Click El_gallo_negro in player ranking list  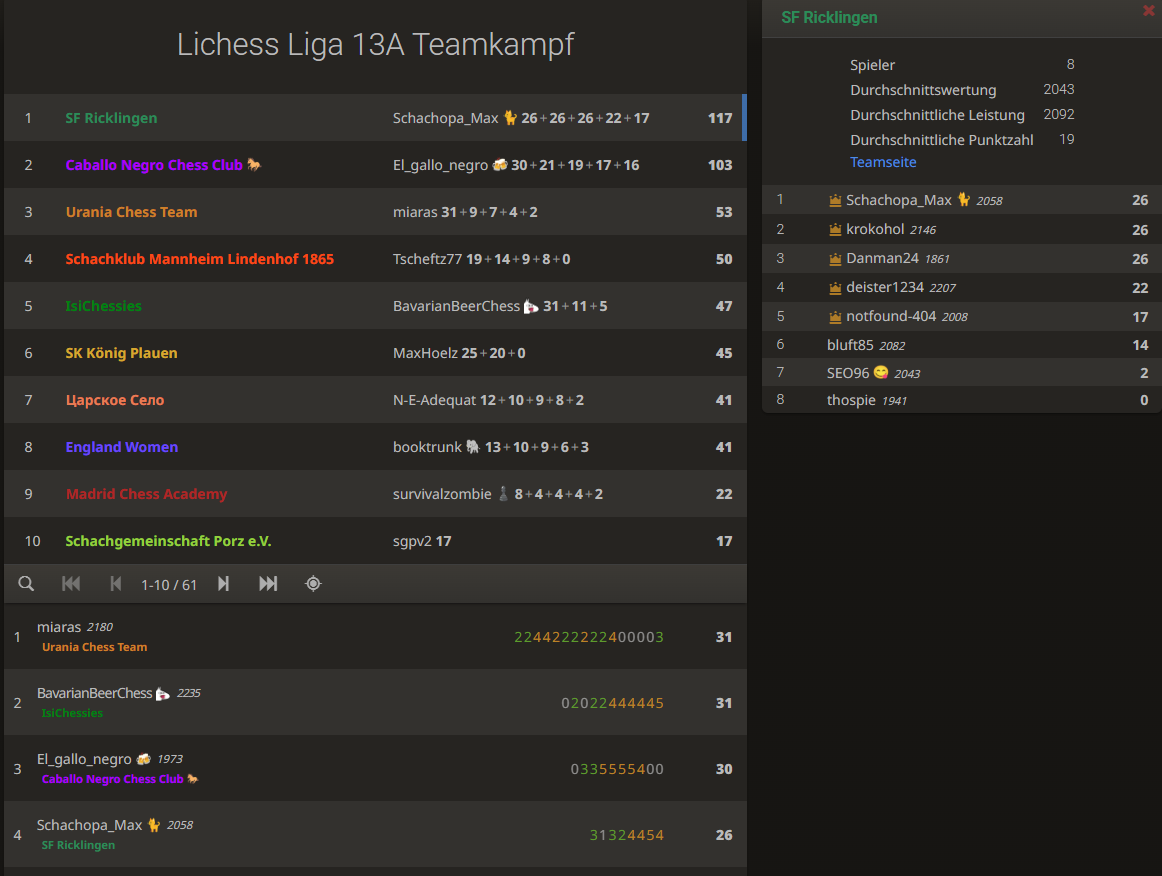[84, 759]
